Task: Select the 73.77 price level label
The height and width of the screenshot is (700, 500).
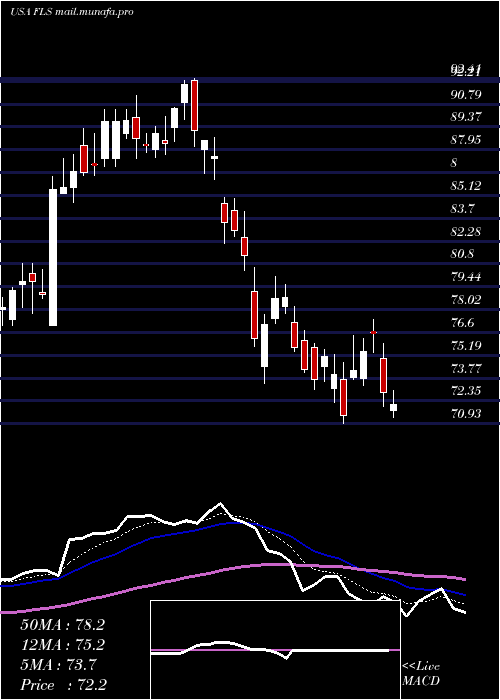Action: [x=466, y=369]
